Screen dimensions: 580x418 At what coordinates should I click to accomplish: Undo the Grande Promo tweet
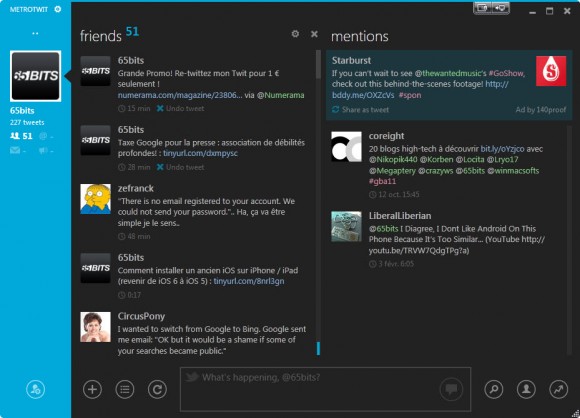[x=180, y=108]
